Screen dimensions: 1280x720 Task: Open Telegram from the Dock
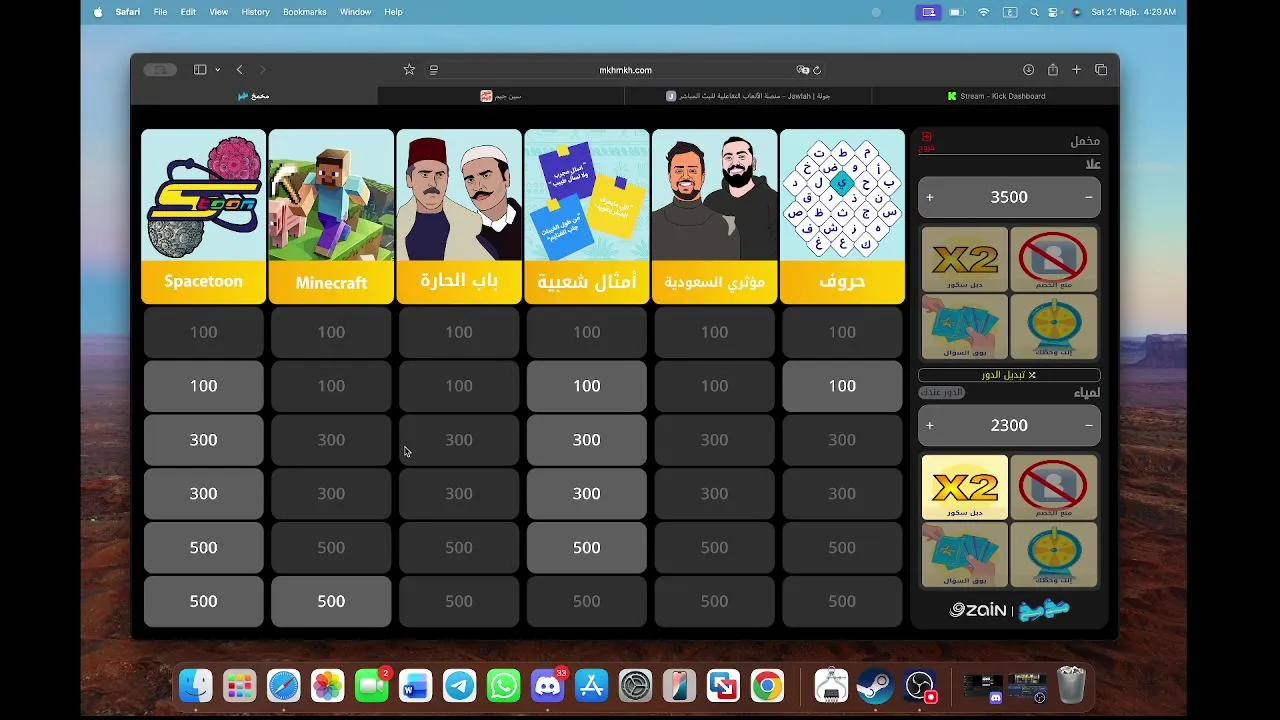(x=460, y=686)
